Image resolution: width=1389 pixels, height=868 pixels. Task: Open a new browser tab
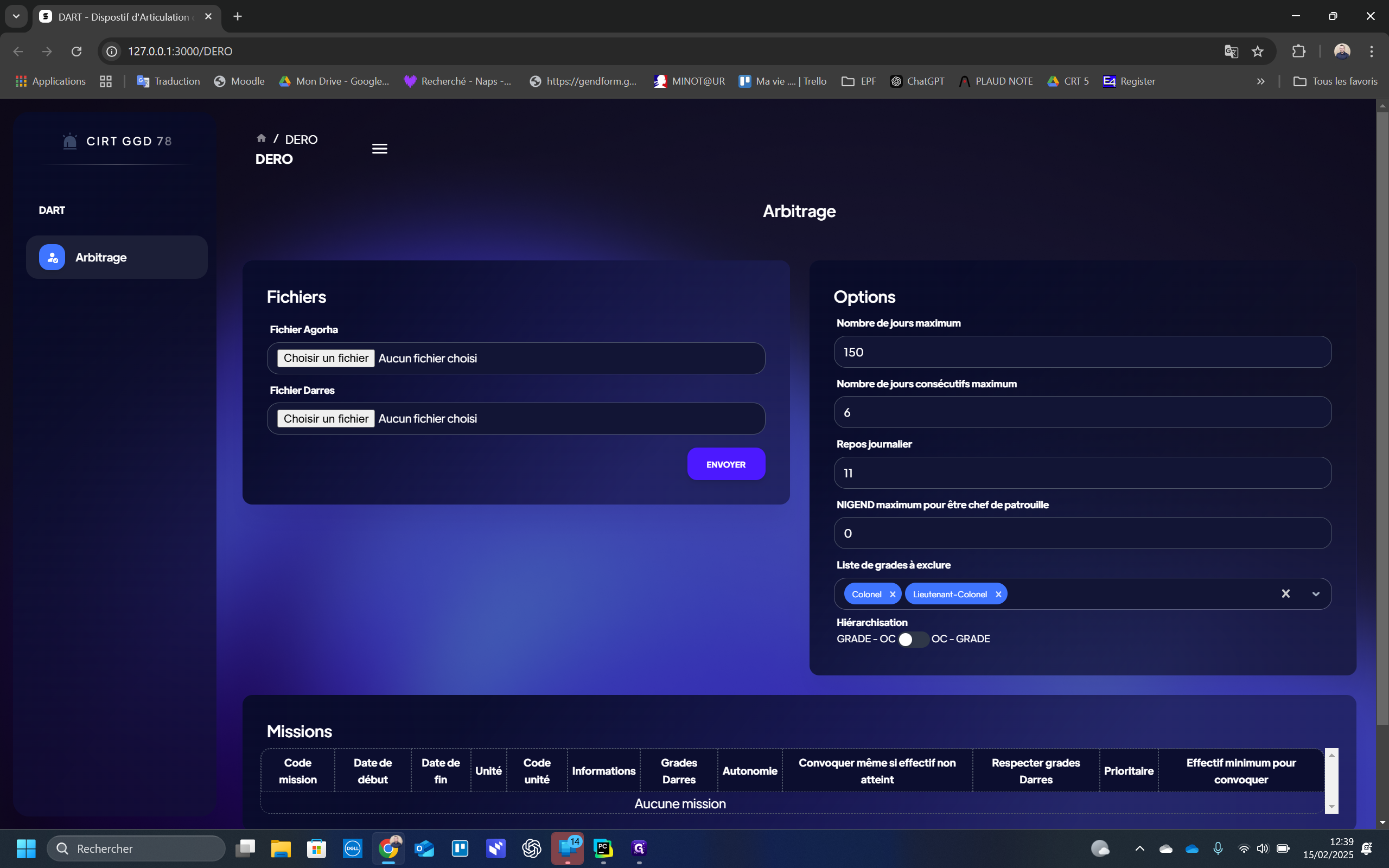click(x=238, y=16)
